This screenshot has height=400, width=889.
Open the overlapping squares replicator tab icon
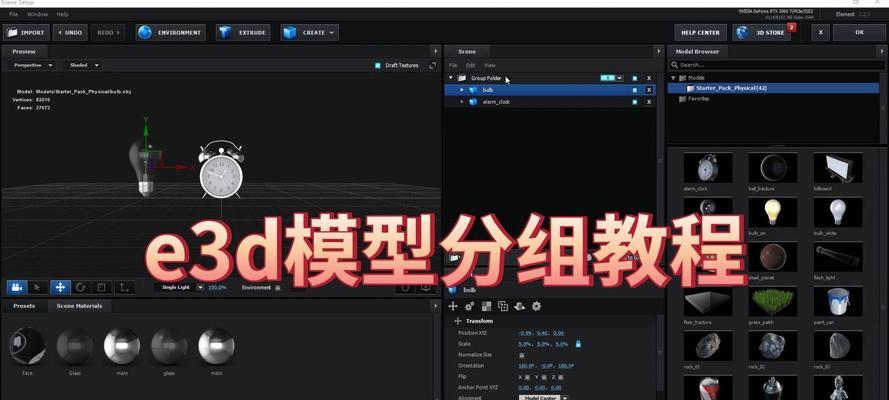tap(503, 307)
